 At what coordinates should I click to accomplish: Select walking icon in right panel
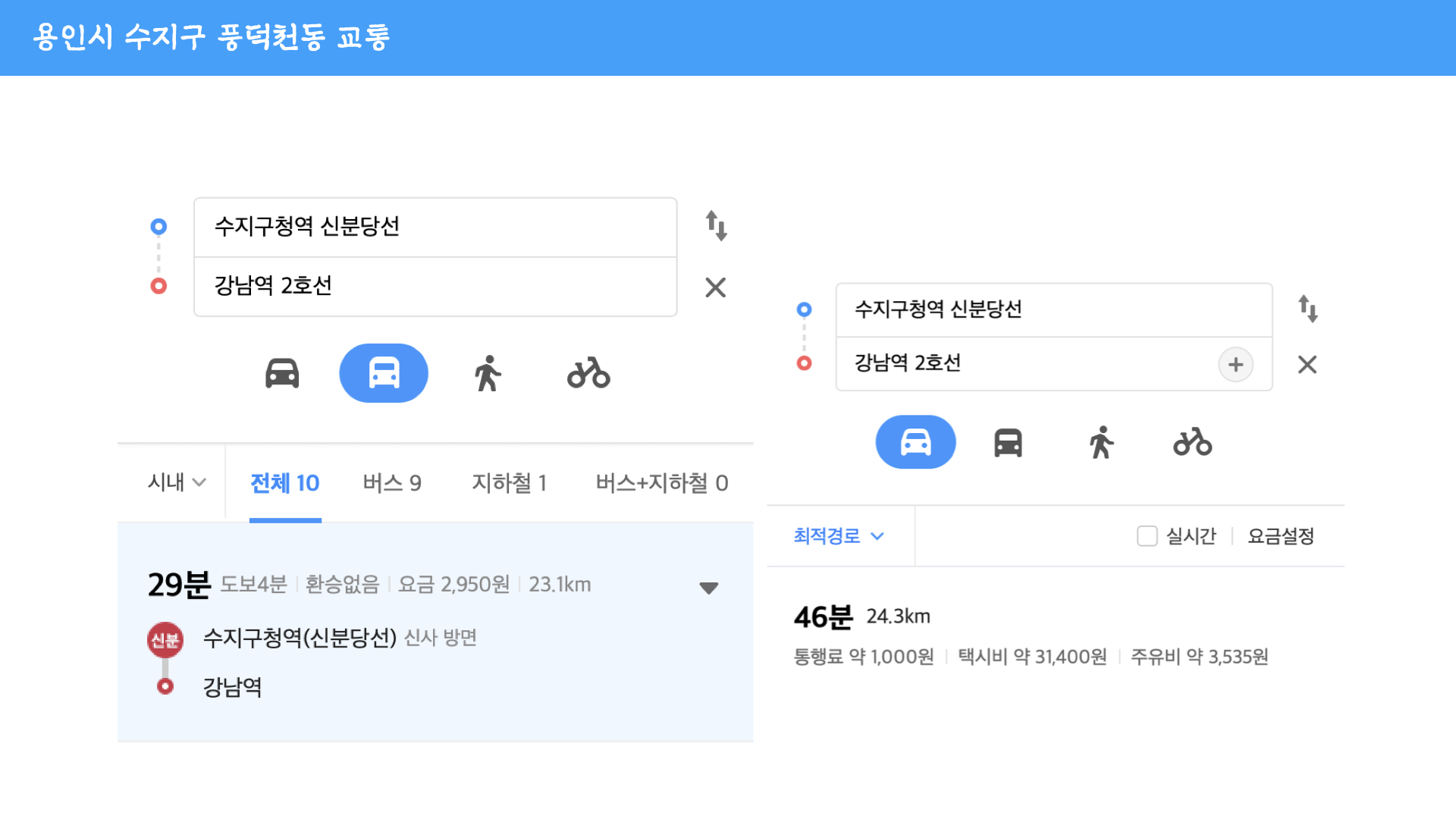(x=1101, y=442)
